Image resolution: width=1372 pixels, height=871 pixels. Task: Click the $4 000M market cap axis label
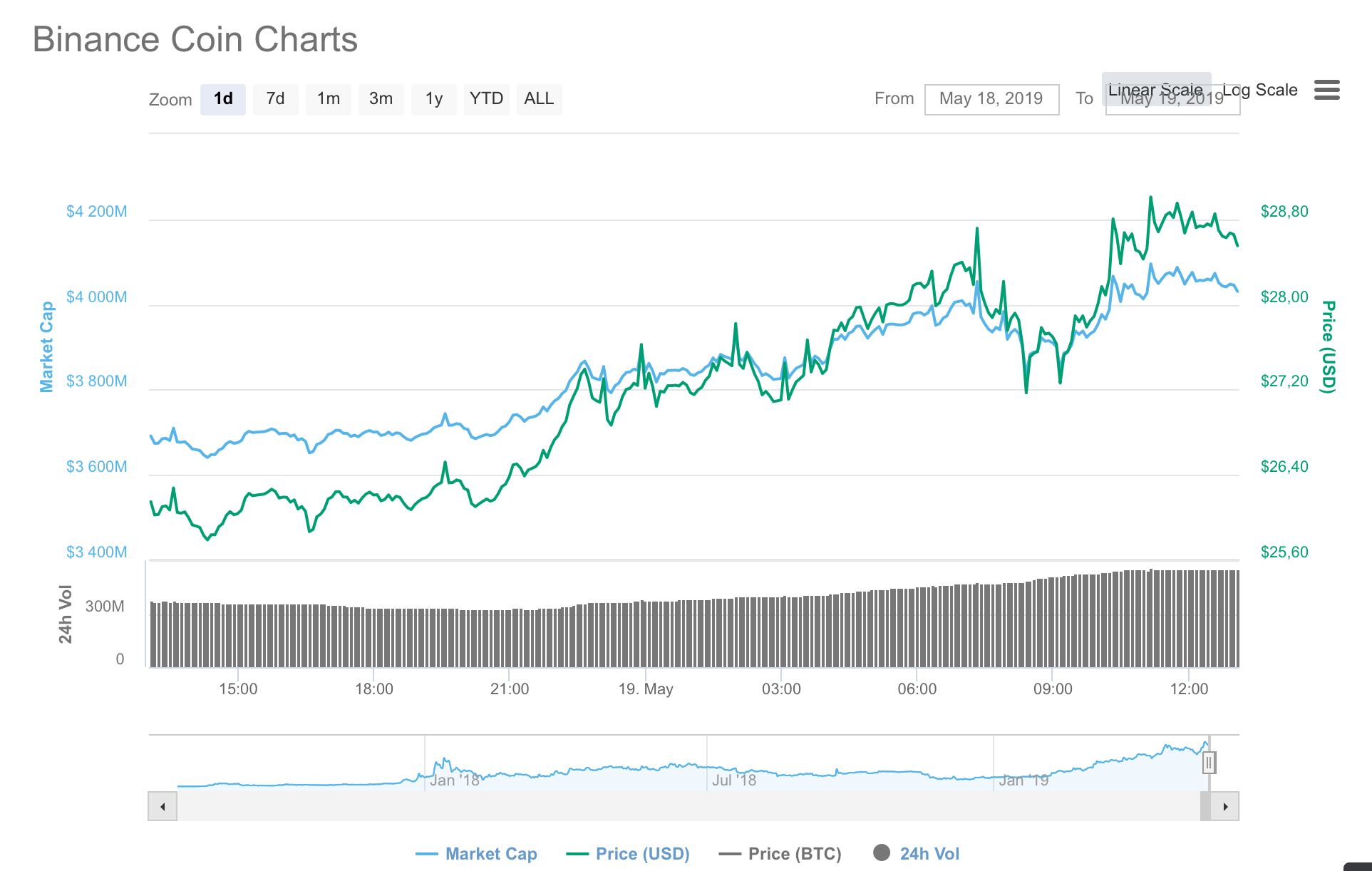click(97, 297)
